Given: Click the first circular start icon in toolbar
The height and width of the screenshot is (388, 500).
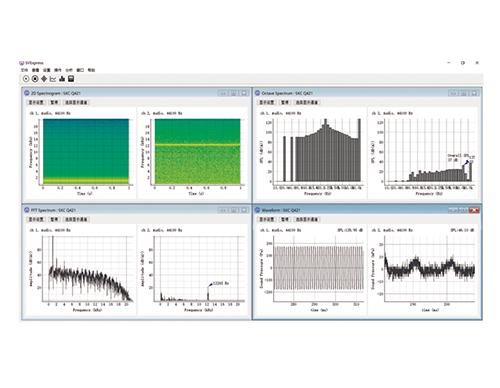Looking at the screenshot, I should [x=26, y=79].
